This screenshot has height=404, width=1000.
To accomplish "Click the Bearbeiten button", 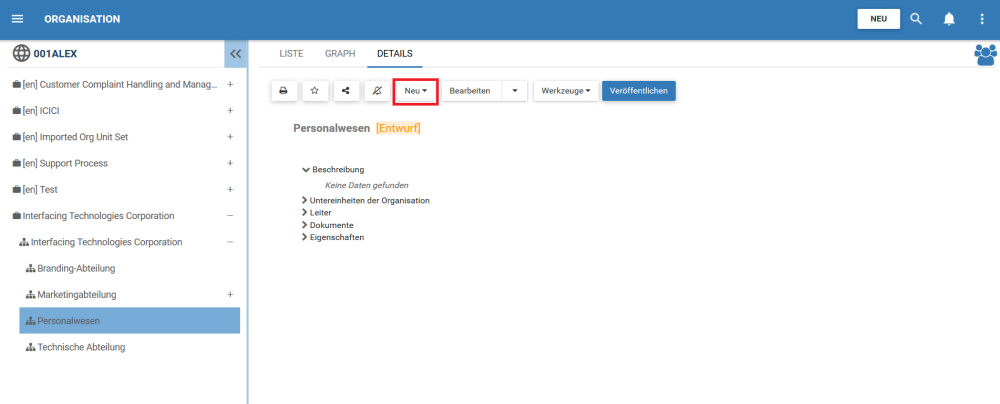I will click(x=471, y=91).
